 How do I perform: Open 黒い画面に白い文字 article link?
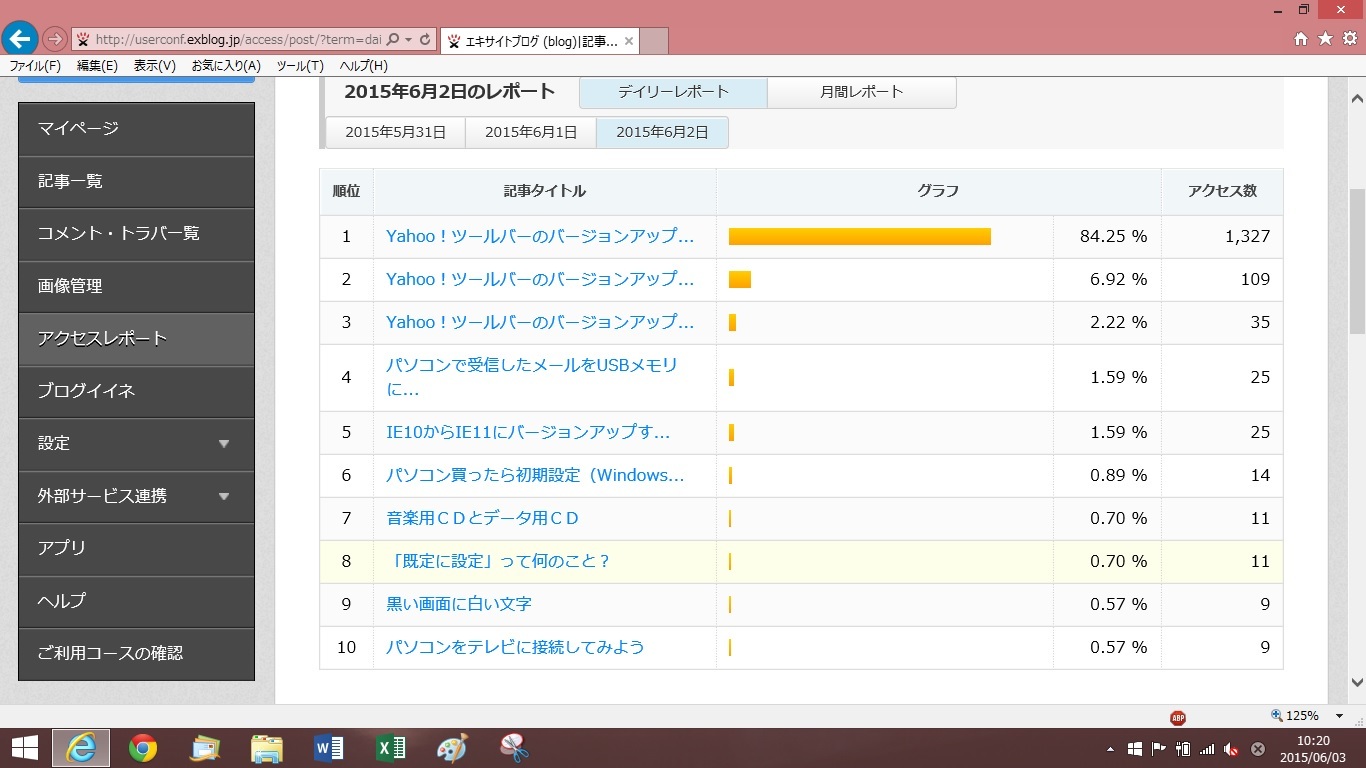[459, 605]
